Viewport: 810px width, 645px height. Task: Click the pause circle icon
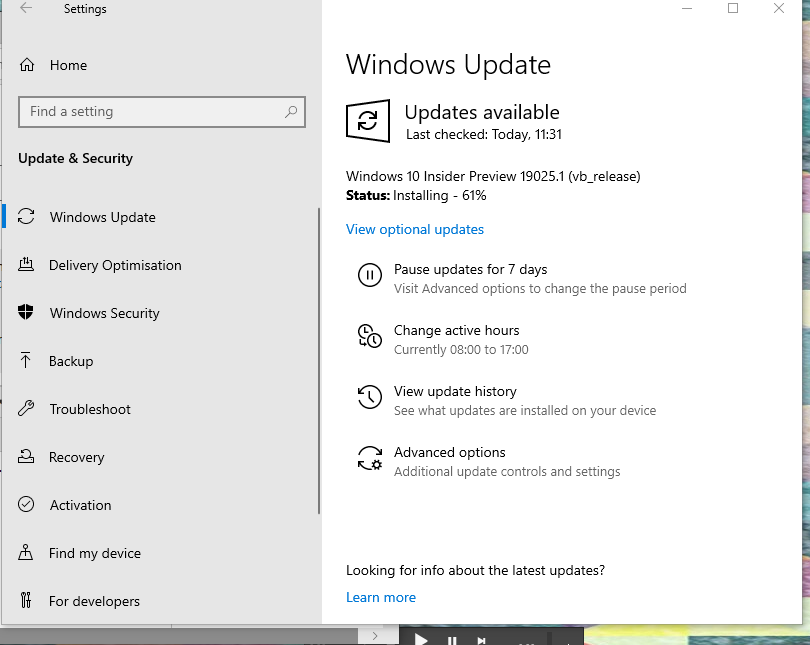370,275
